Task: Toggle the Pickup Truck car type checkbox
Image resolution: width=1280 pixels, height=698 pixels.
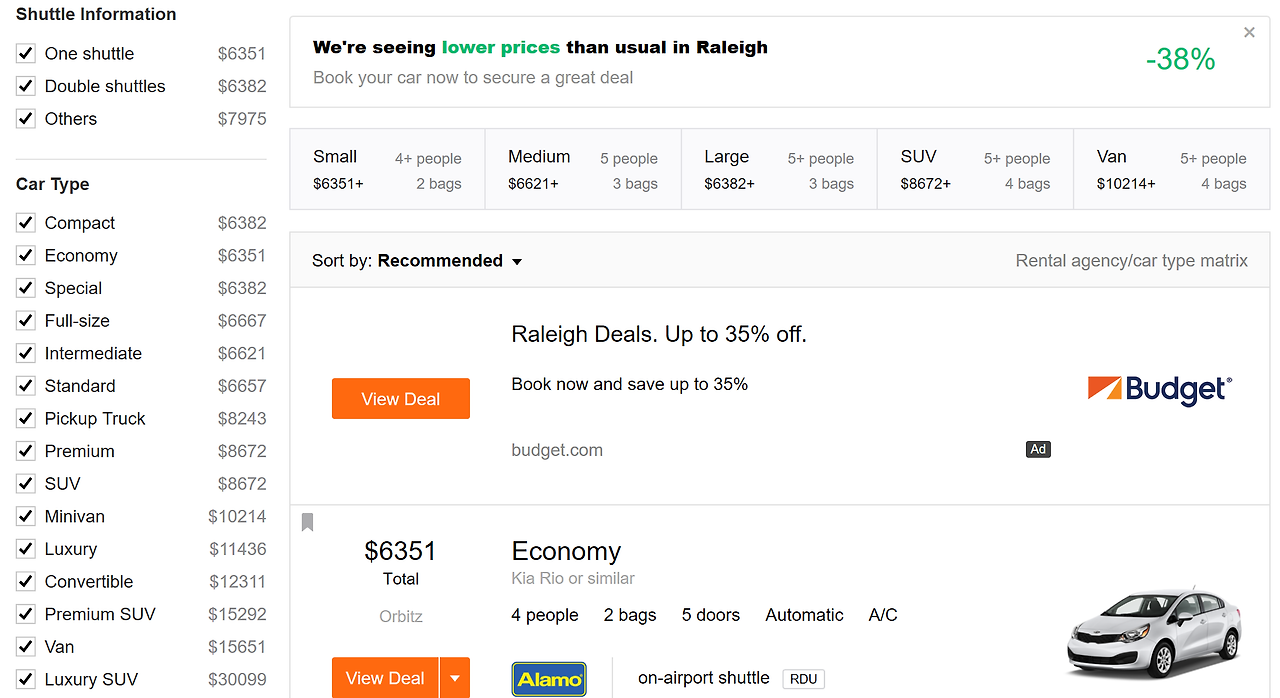Action: click(26, 419)
